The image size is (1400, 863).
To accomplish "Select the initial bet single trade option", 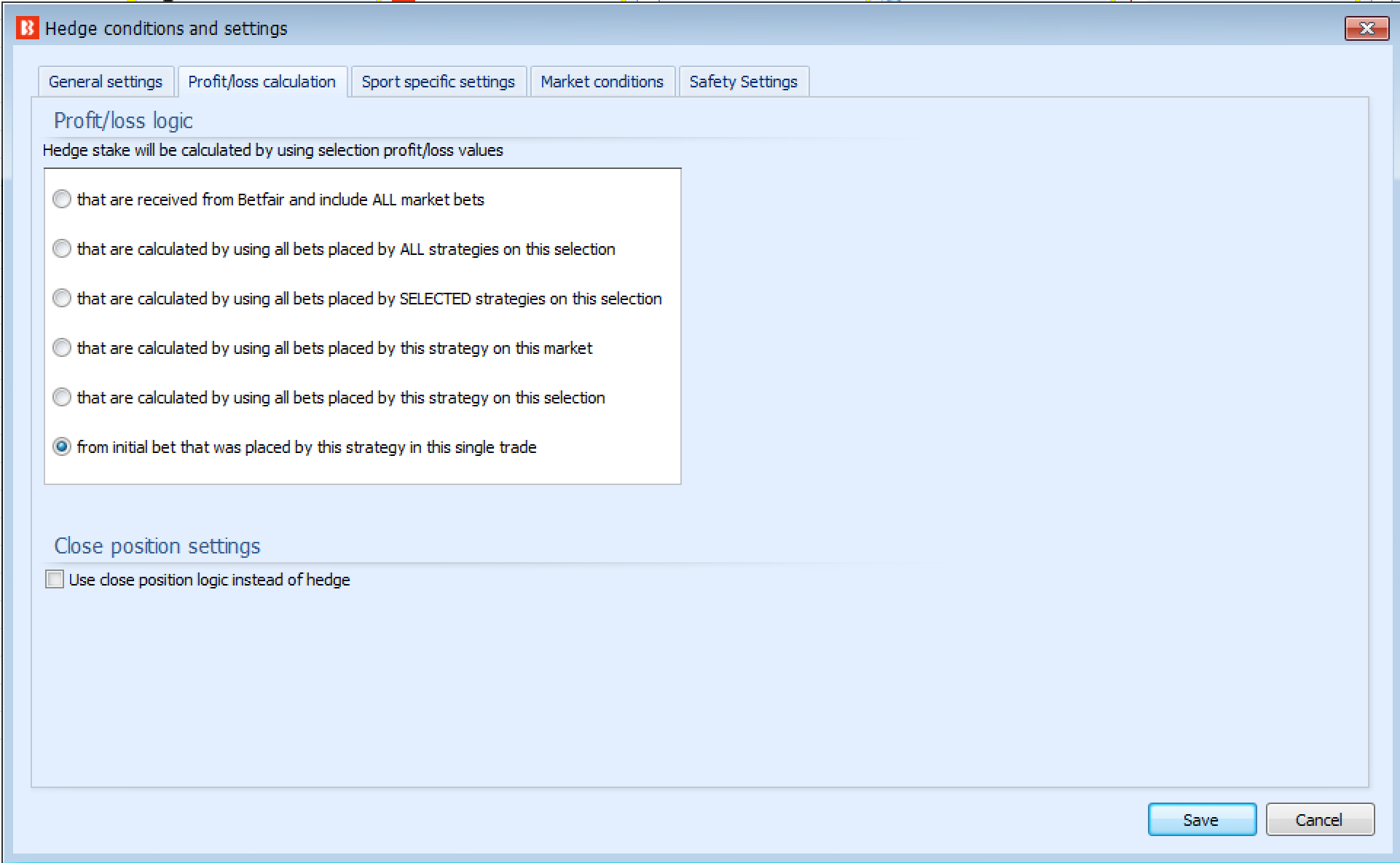I will click(62, 447).
